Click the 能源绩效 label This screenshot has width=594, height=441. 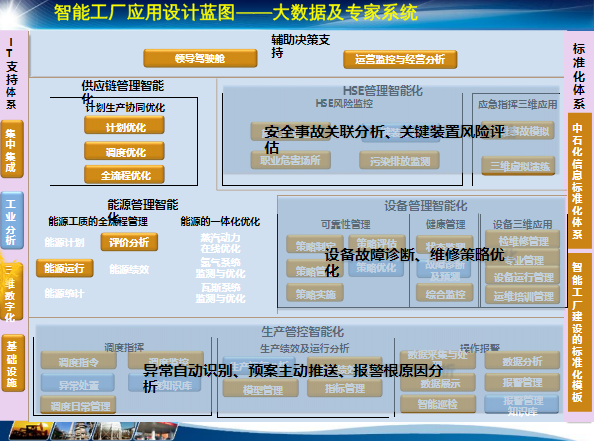click(129, 269)
